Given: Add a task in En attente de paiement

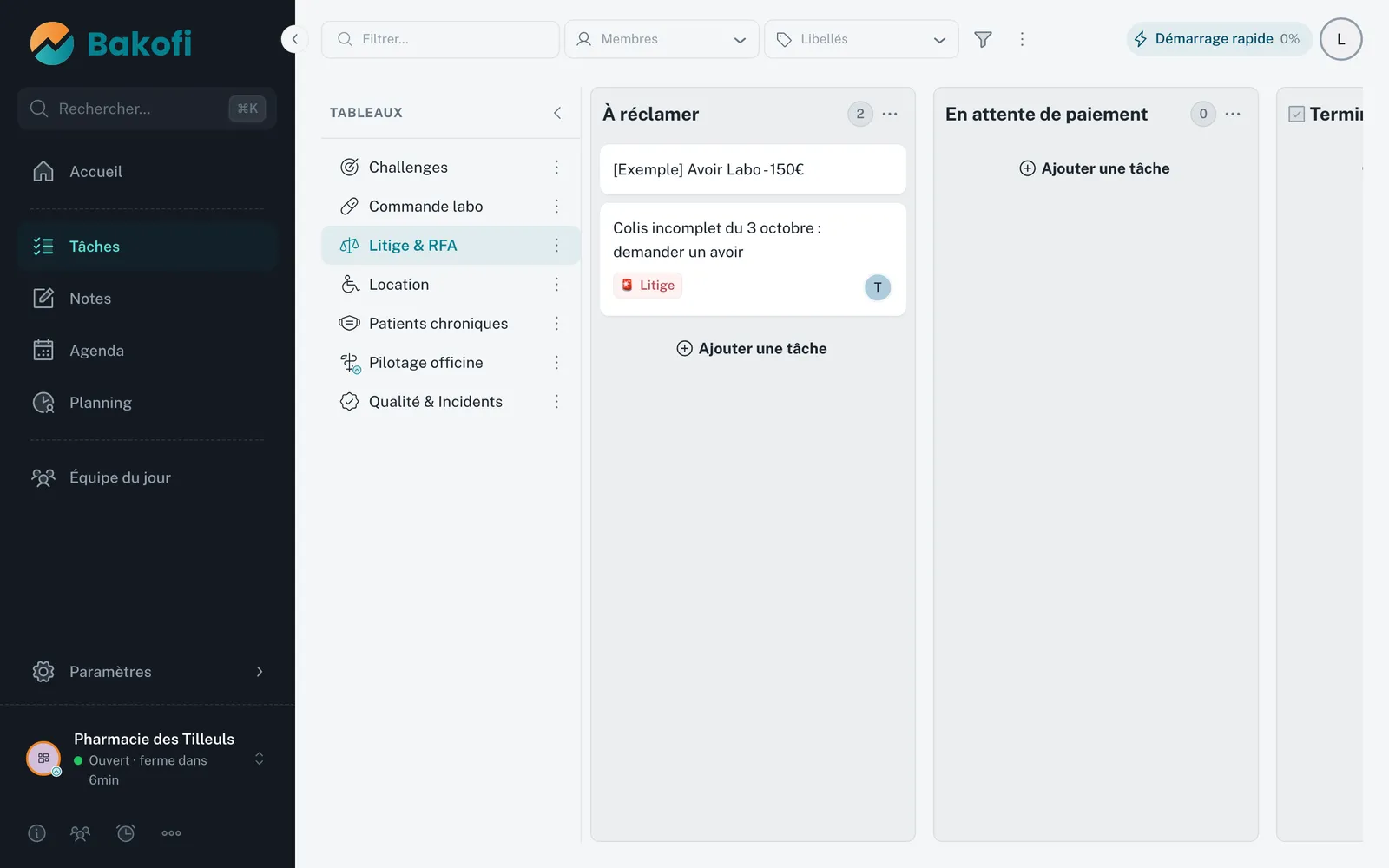Looking at the screenshot, I should pyautogui.click(x=1095, y=168).
